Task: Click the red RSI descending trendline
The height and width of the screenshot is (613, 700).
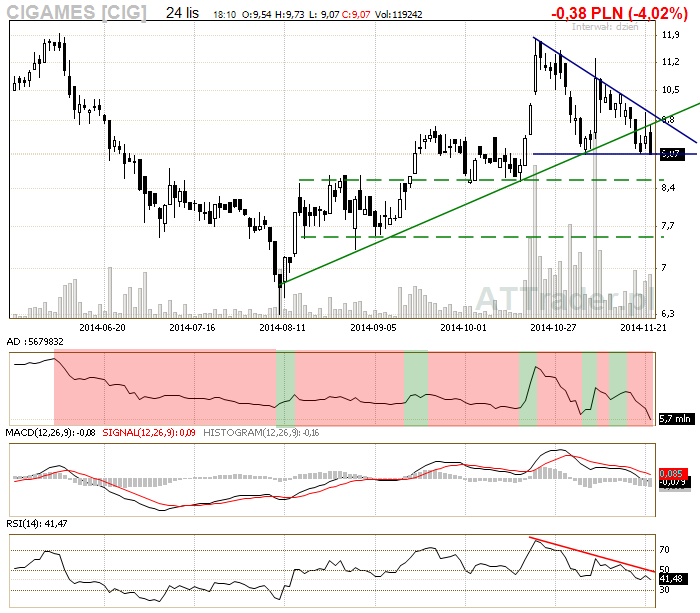Action: [592, 554]
